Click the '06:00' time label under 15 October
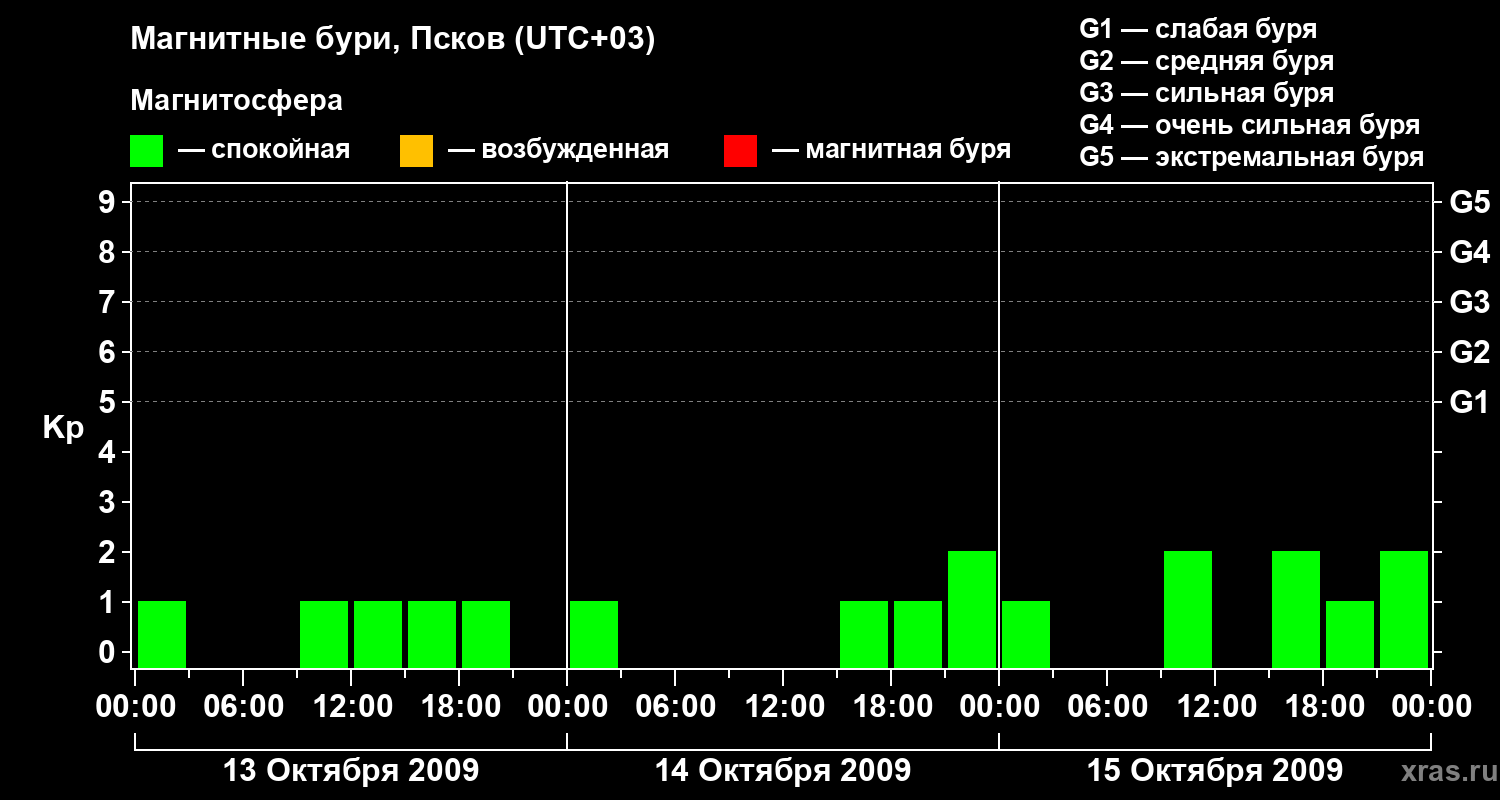 [1107, 707]
